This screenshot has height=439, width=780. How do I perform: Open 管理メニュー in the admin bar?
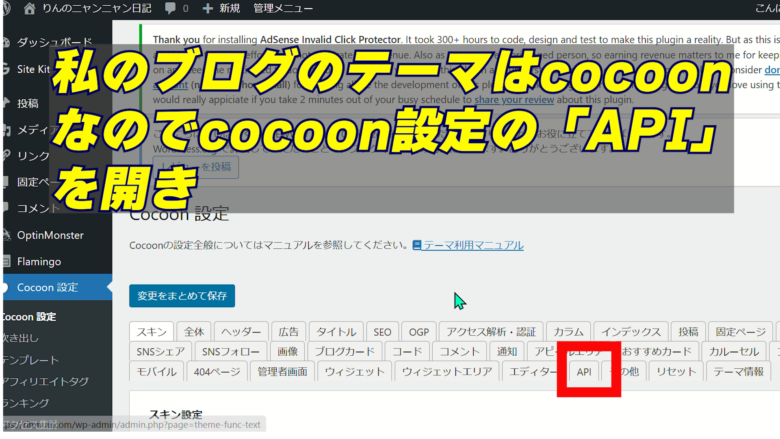[281, 8]
